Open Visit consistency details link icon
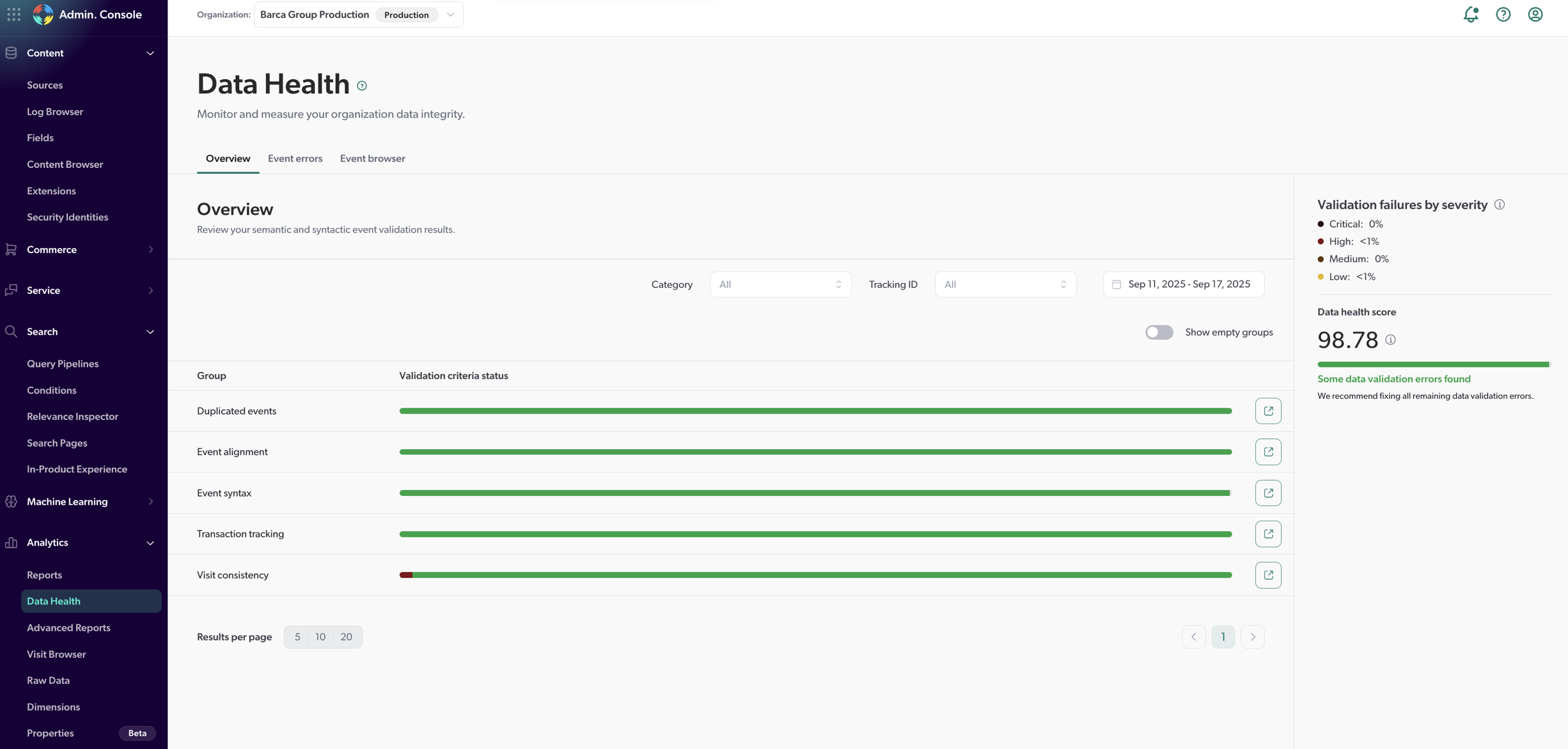This screenshot has width=1568, height=749. click(x=1267, y=575)
